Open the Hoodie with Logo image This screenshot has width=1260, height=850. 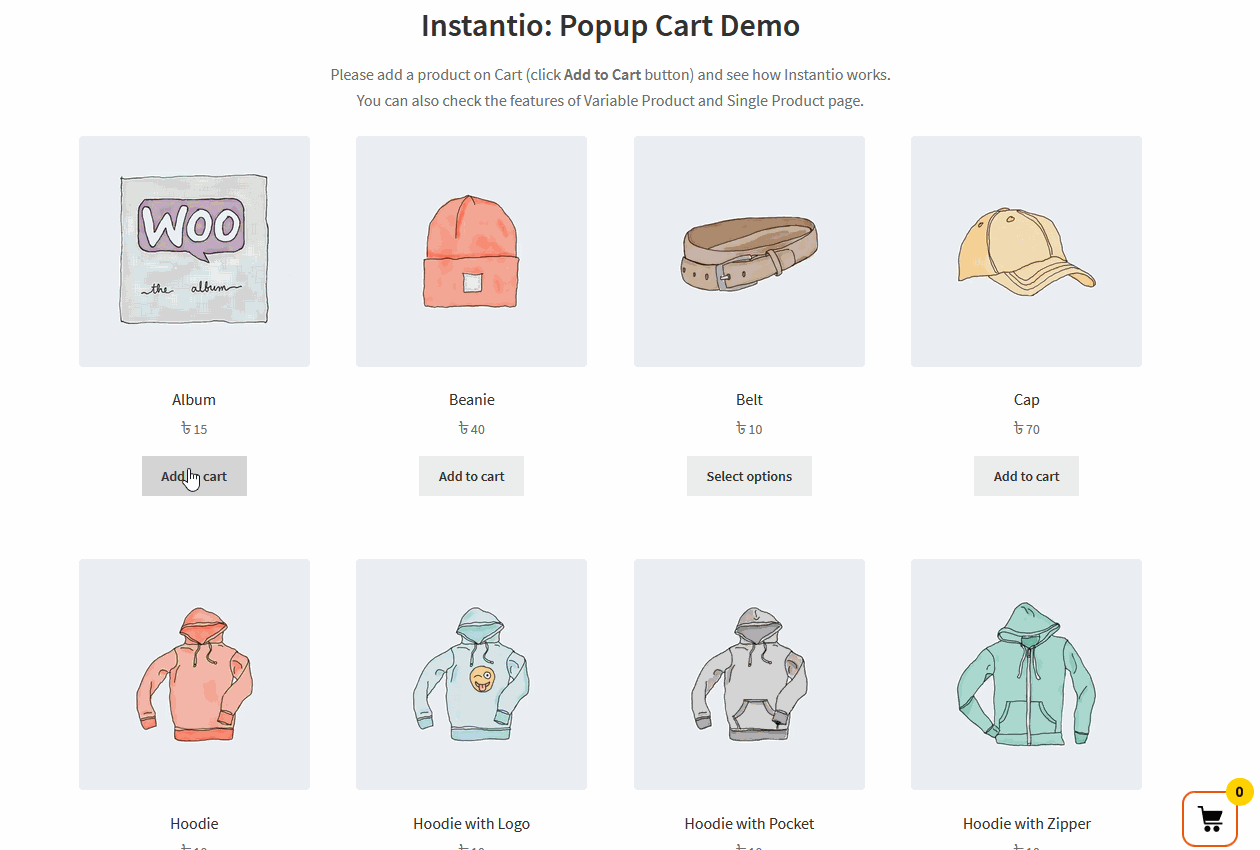coord(471,674)
